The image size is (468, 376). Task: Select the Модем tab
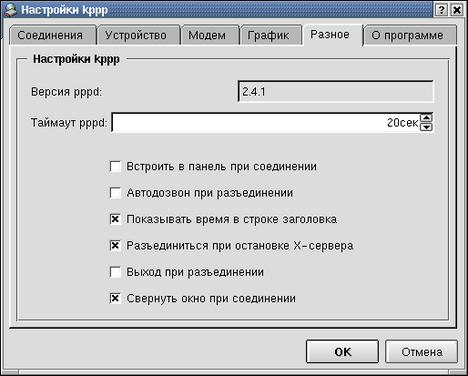click(x=210, y=35)
